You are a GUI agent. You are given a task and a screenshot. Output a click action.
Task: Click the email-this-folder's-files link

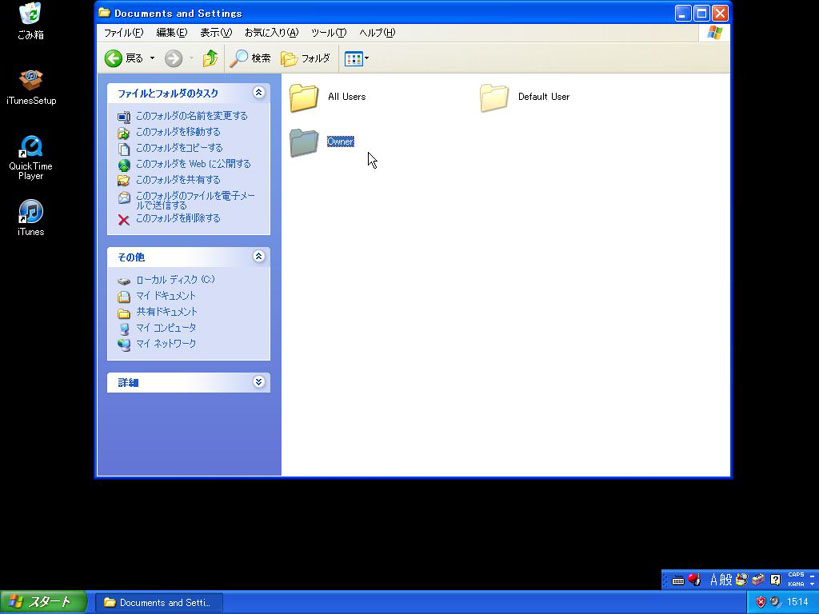[x=195, y=200]
